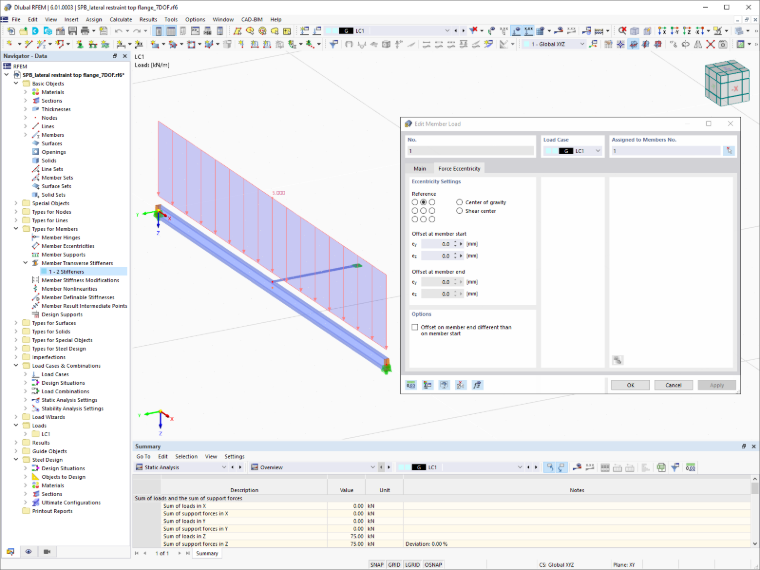Toggle GRID in the status bar

394,565
